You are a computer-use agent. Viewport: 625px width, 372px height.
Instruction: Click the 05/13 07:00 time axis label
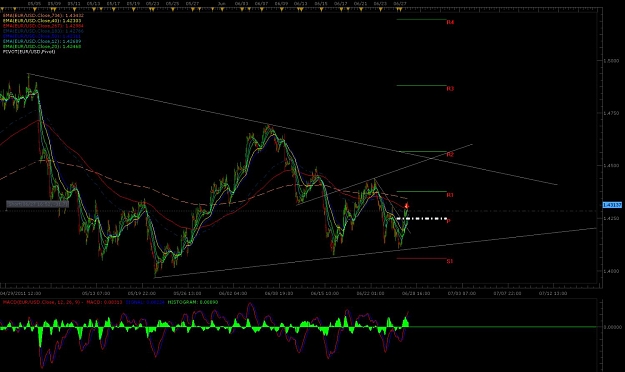click(96, 293)
